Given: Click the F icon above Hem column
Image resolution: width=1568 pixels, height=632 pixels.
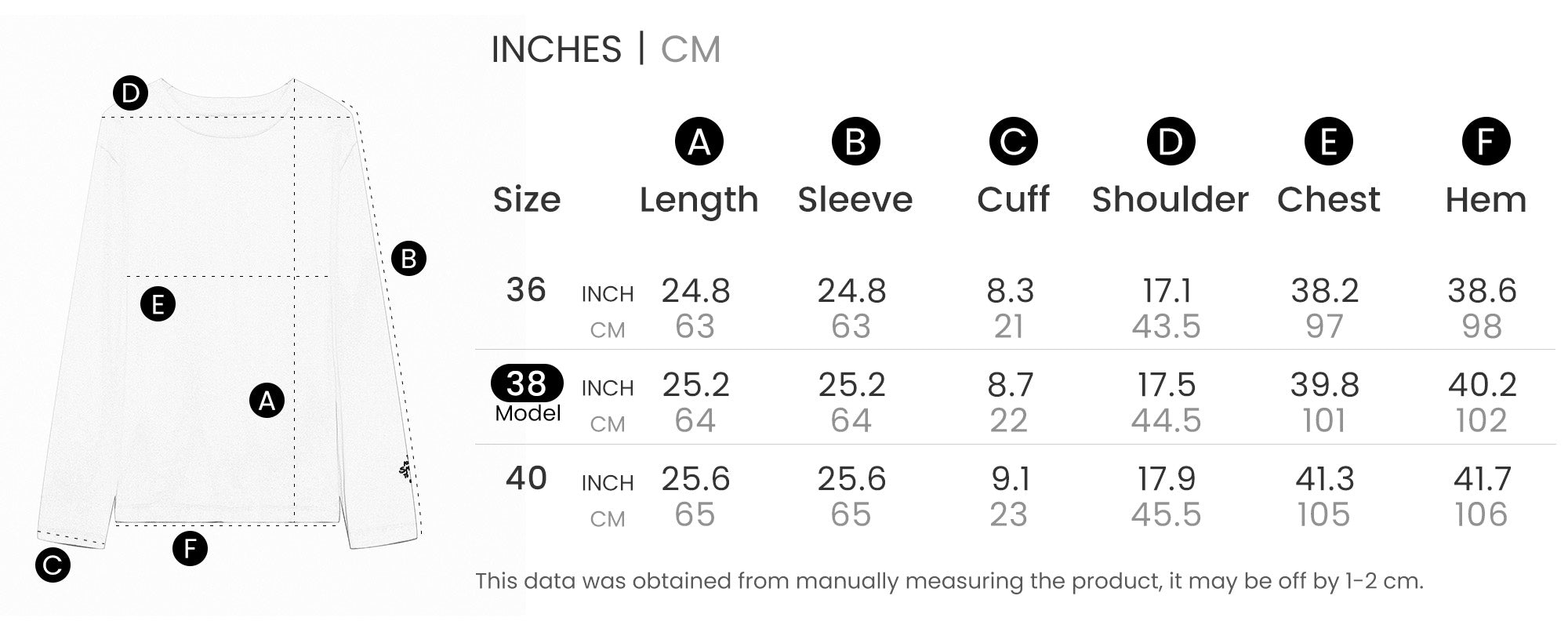Looking at the screenshot, I should click(1486, 142).
